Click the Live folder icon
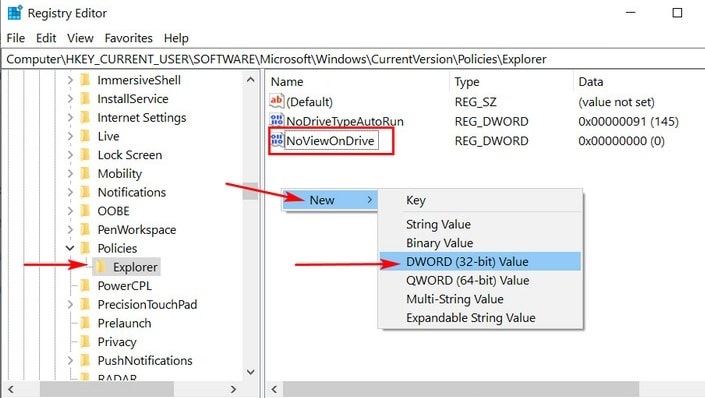 (85, 136)
